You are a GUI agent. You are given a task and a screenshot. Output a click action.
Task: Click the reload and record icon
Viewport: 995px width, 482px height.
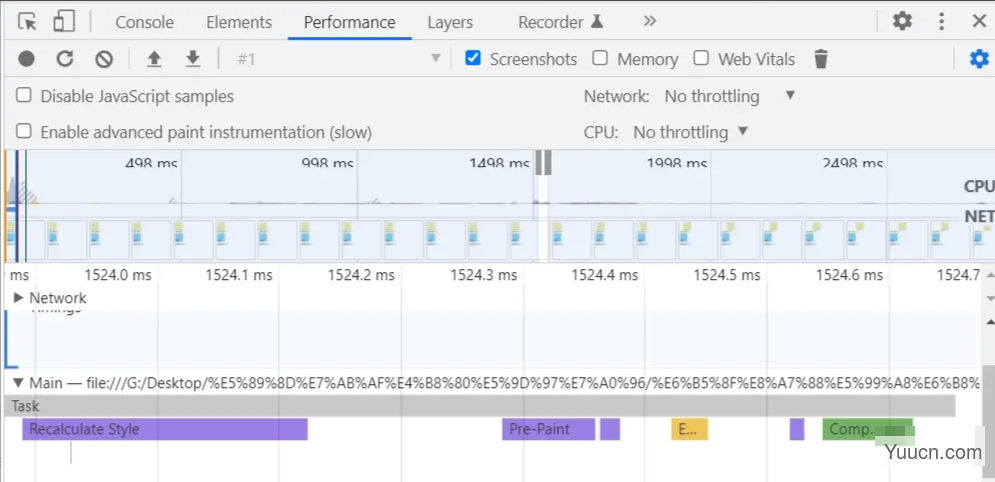(x=65, y=59)
